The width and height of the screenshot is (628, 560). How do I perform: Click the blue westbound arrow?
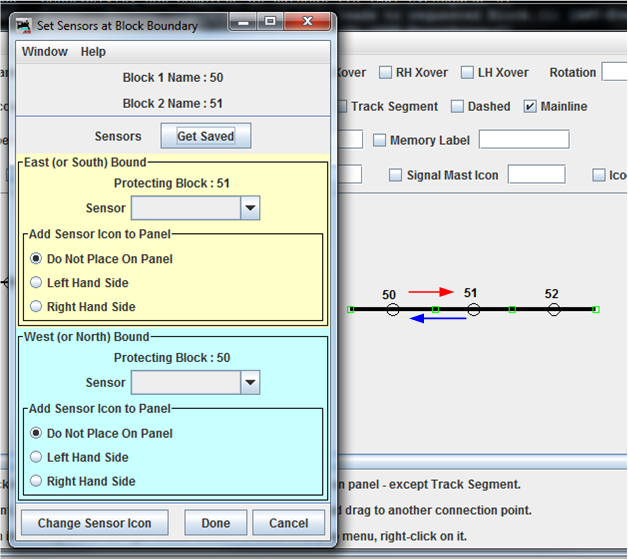point(439,319)
